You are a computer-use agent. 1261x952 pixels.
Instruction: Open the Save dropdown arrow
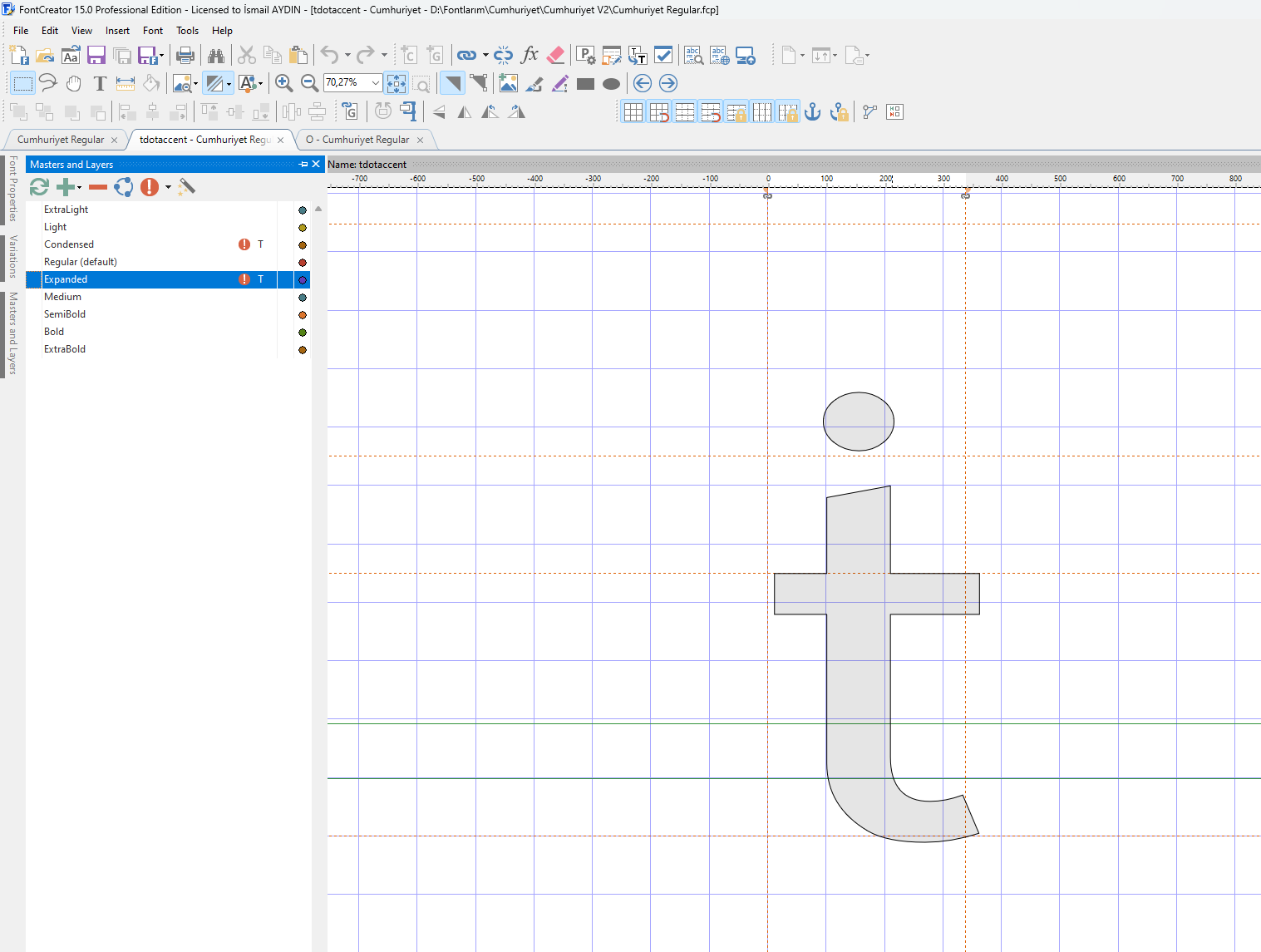click(161, 56)
